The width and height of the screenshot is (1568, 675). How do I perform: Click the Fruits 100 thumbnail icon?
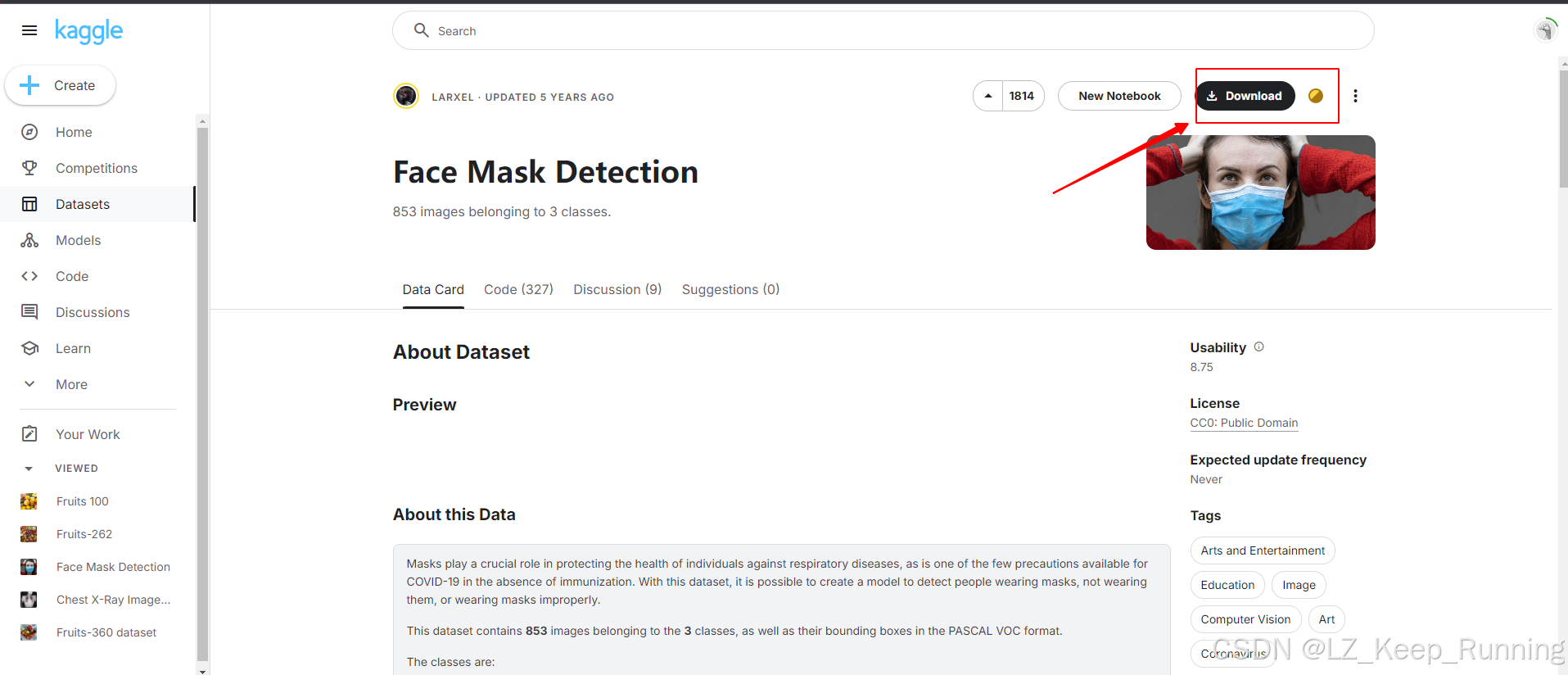click(x=29, y=501)
